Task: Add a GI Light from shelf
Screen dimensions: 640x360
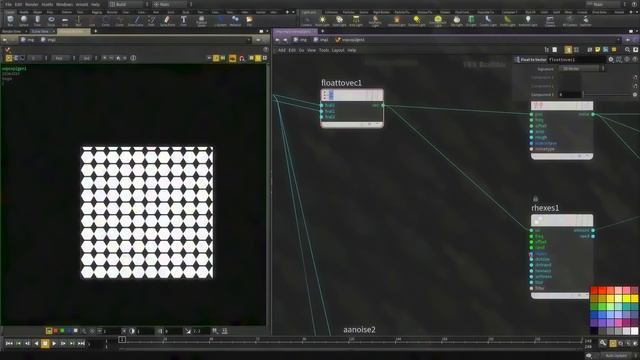Action: point(471,20)
